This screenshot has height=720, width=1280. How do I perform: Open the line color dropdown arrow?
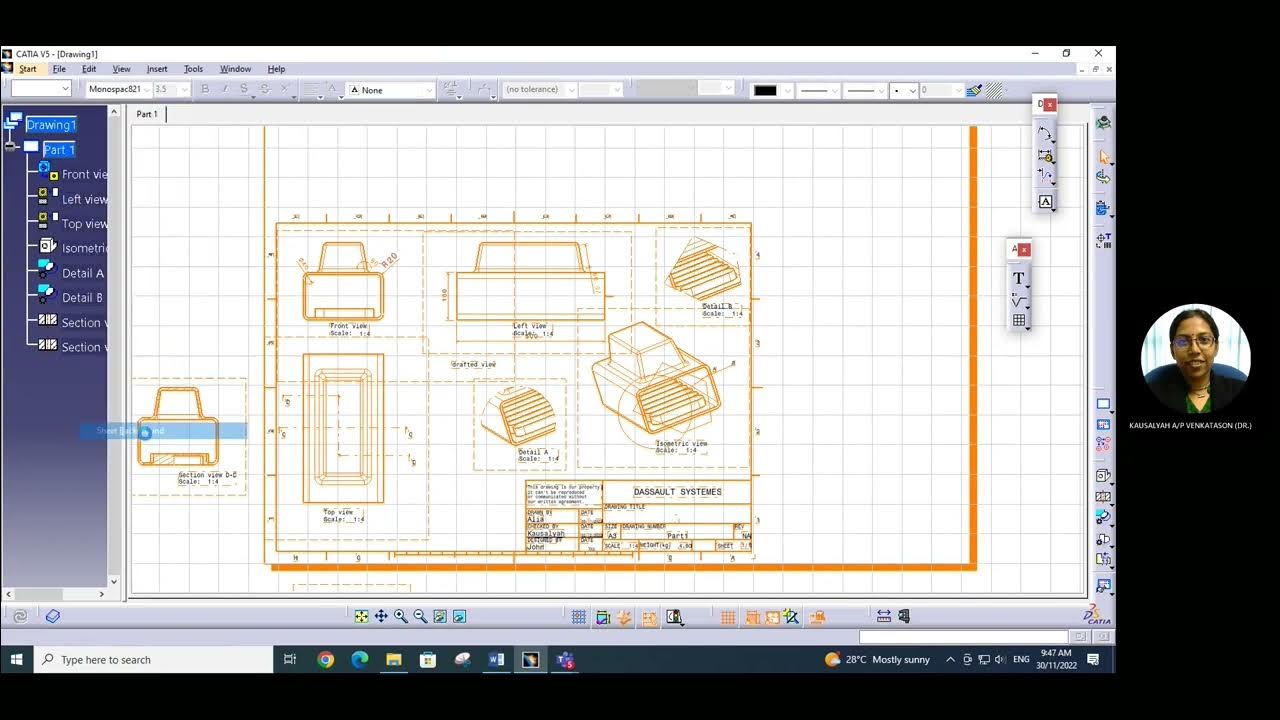[x=787, y=90]
